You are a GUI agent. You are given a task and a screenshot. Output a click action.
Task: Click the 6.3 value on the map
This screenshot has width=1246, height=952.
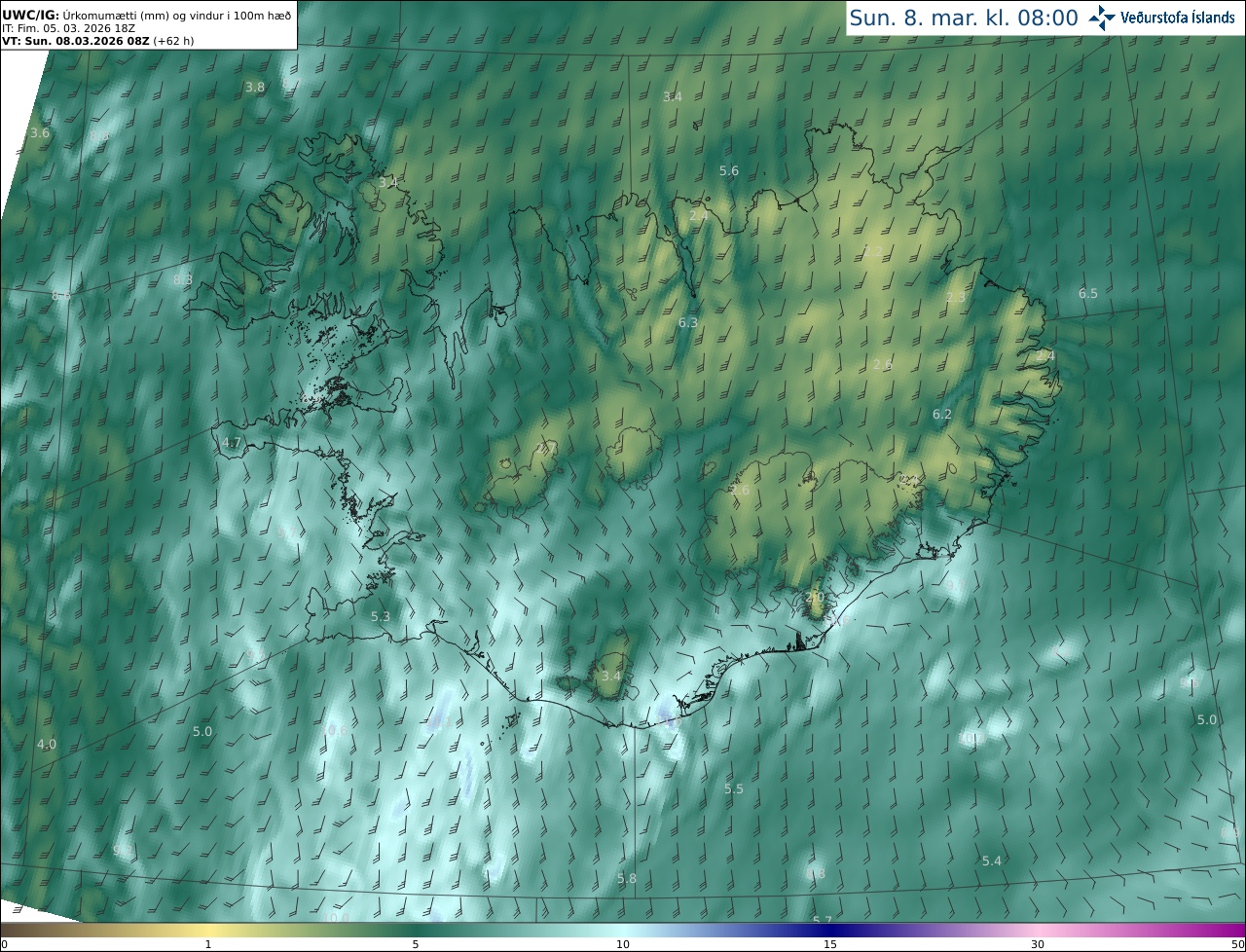click(688, 322)
